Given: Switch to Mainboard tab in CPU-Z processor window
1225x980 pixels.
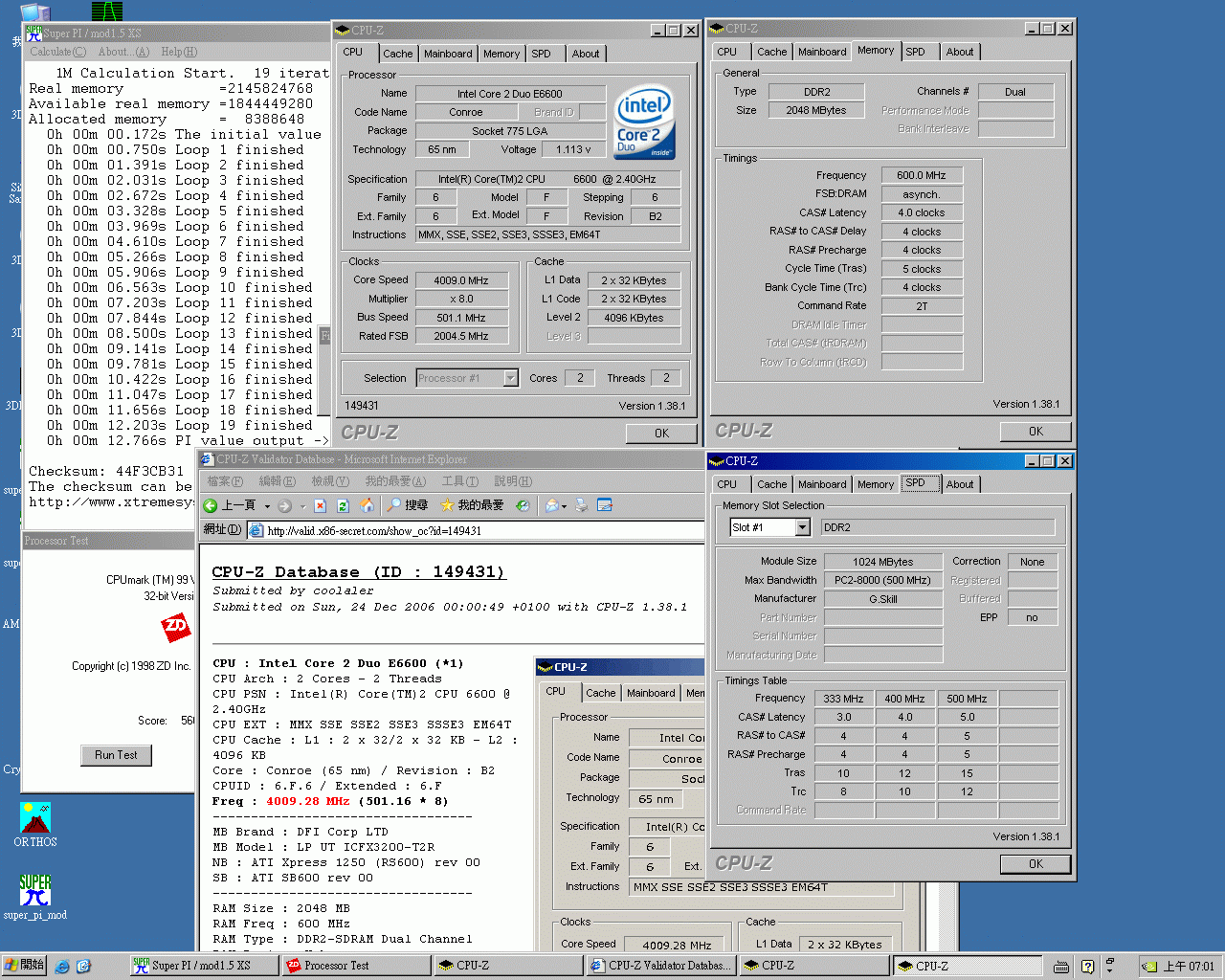Looking at the screenshot, I should [x=448, y=54].
